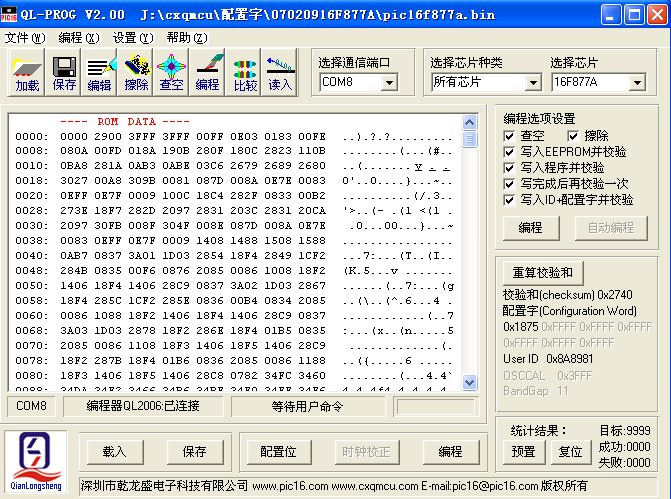Click the 擦除 (erase) toolbar icon
Screen dimensions: 671x499
pyautogui.click(x=136, y=74)
